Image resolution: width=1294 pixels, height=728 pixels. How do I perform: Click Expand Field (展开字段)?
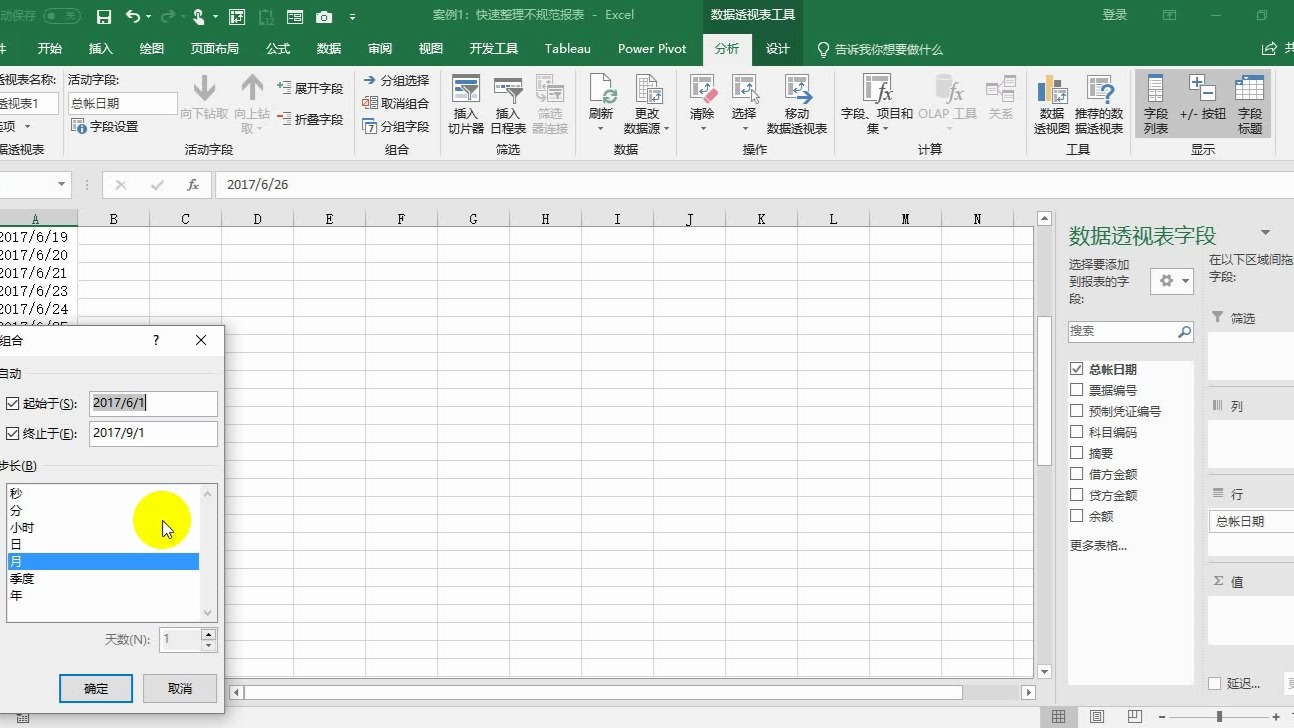tap(310, 88)
